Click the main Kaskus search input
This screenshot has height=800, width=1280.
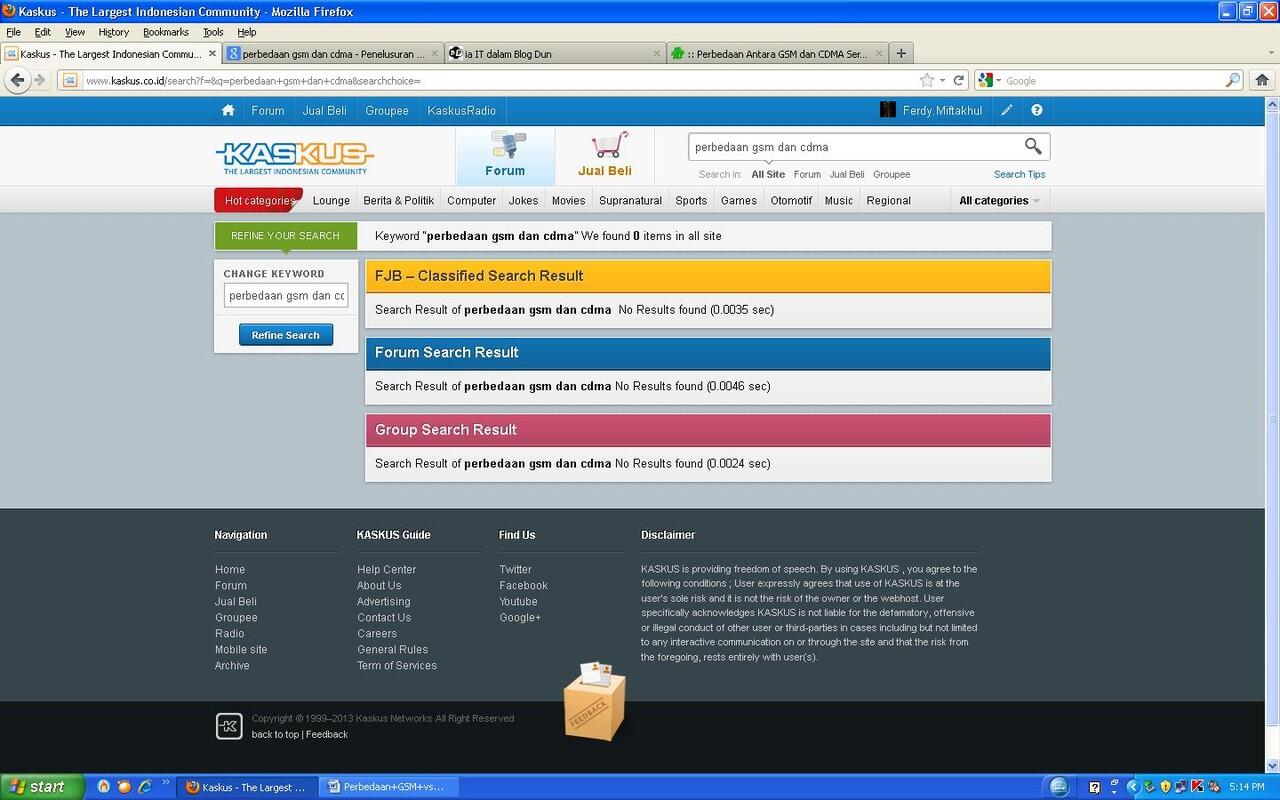(x=855, y=147)
